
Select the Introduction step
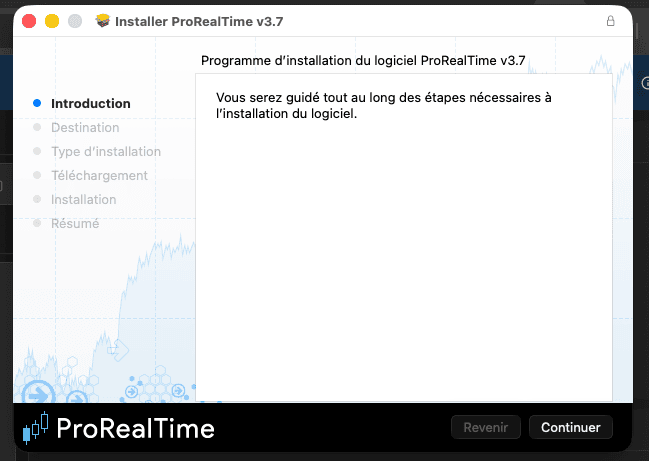tap(91, 103)
